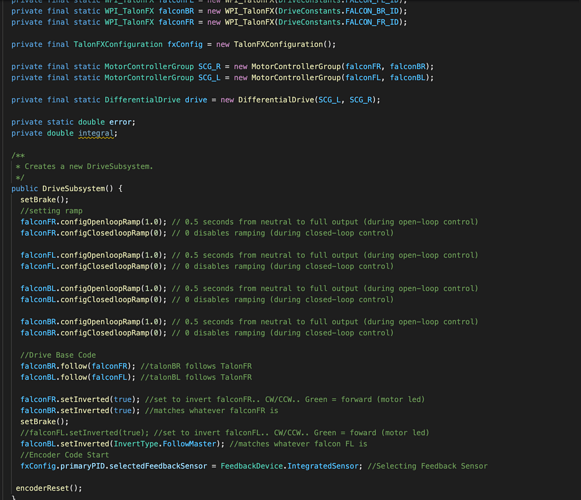581x500 pixels.
Task: Select the falconBL.configOpenloopRamp line
Action: (x=249, y=289)
